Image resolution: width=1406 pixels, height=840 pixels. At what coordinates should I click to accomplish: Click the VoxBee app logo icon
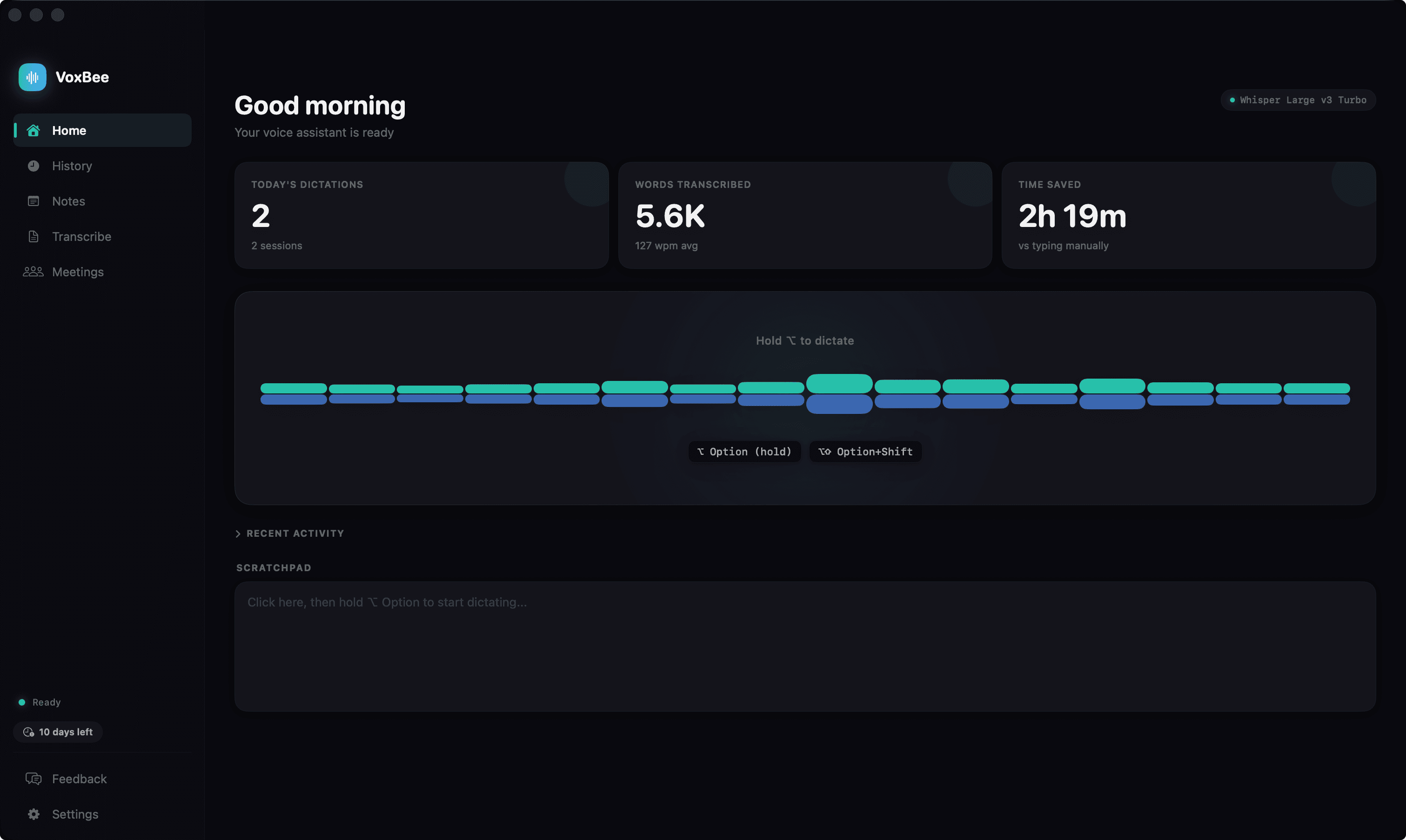coord(32,77)
